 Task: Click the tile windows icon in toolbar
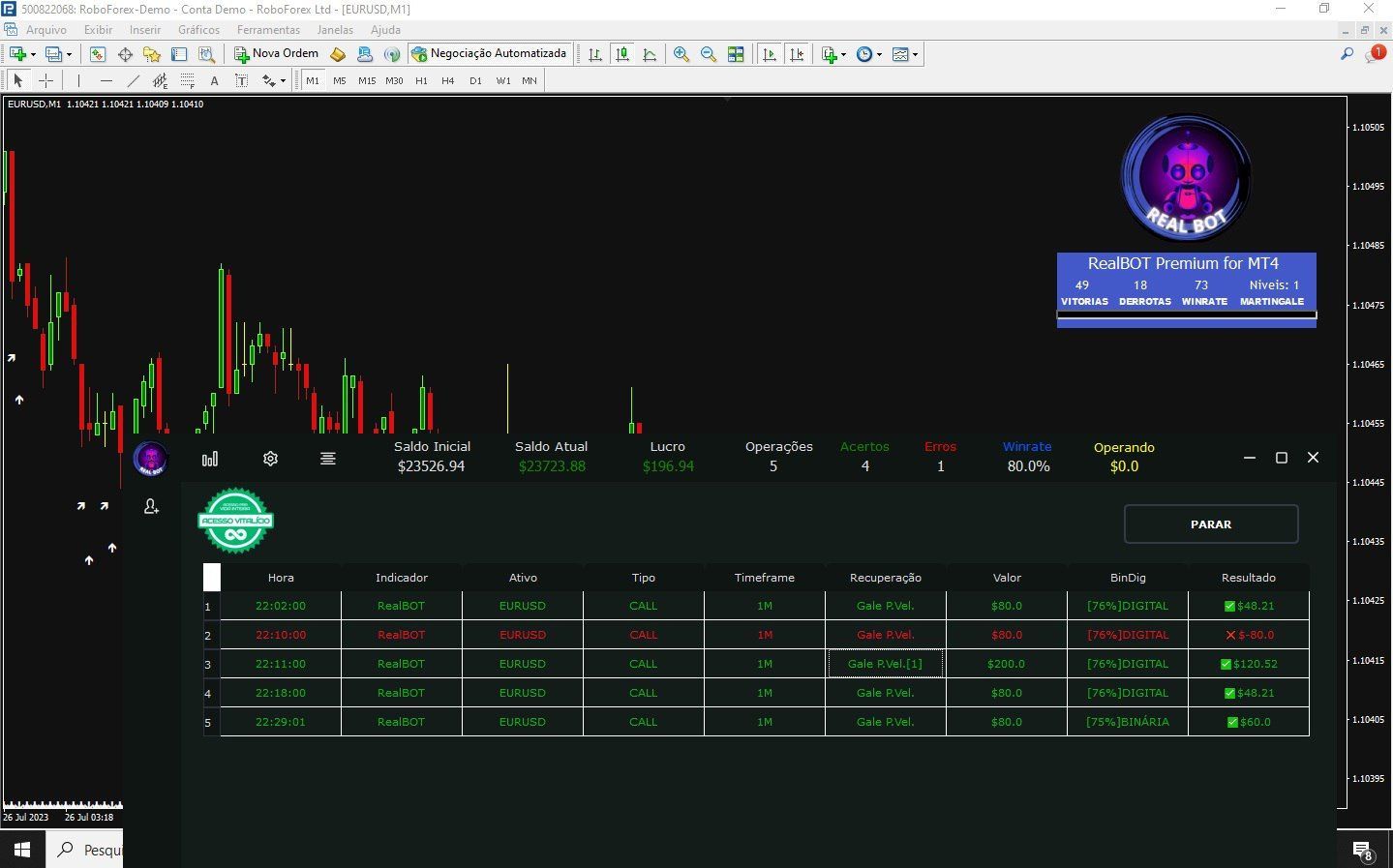pos(736,54)
